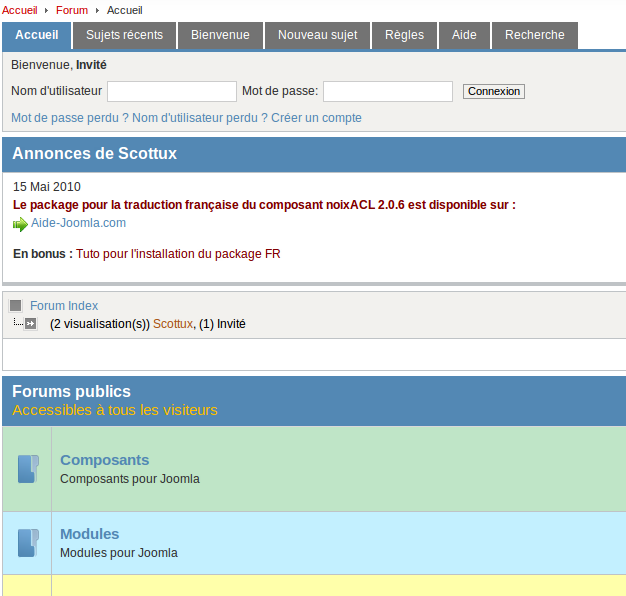Viewport: 626px width, 596px height.
Task: Go to the Aide tab
Action: (x=464, y=35)
